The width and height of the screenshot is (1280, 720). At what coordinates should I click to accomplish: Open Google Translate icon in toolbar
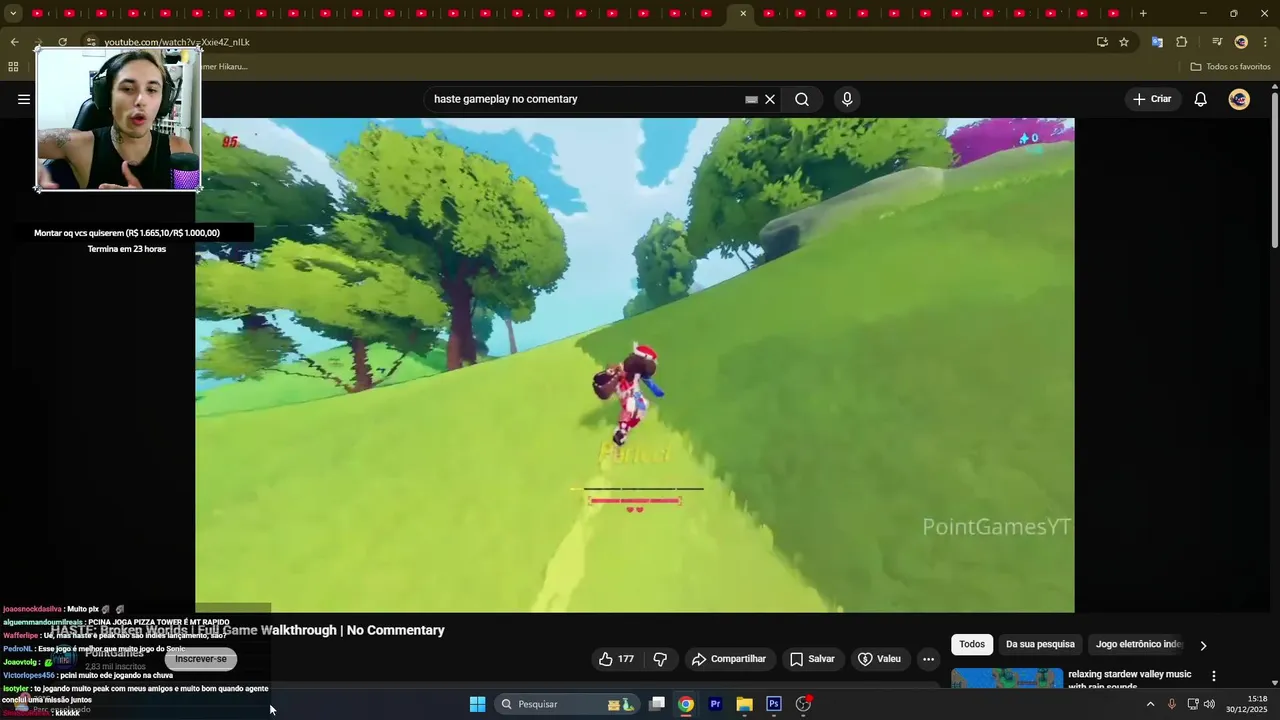coord(1157,42)
